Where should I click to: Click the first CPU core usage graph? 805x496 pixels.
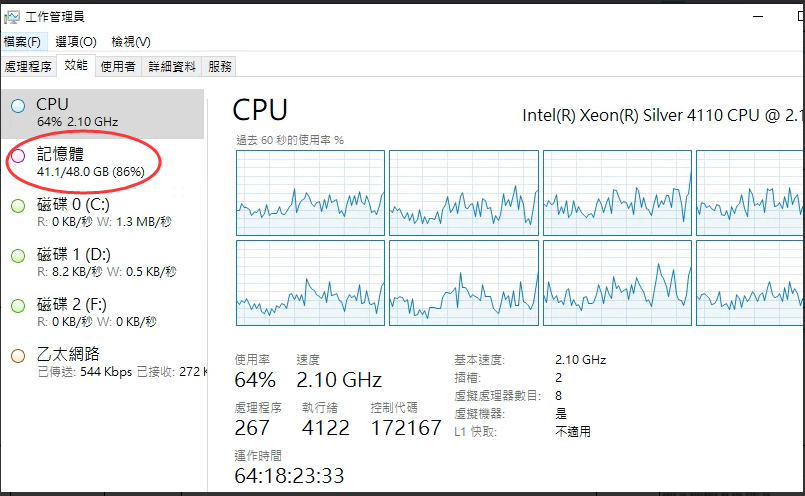pos(310,192)
